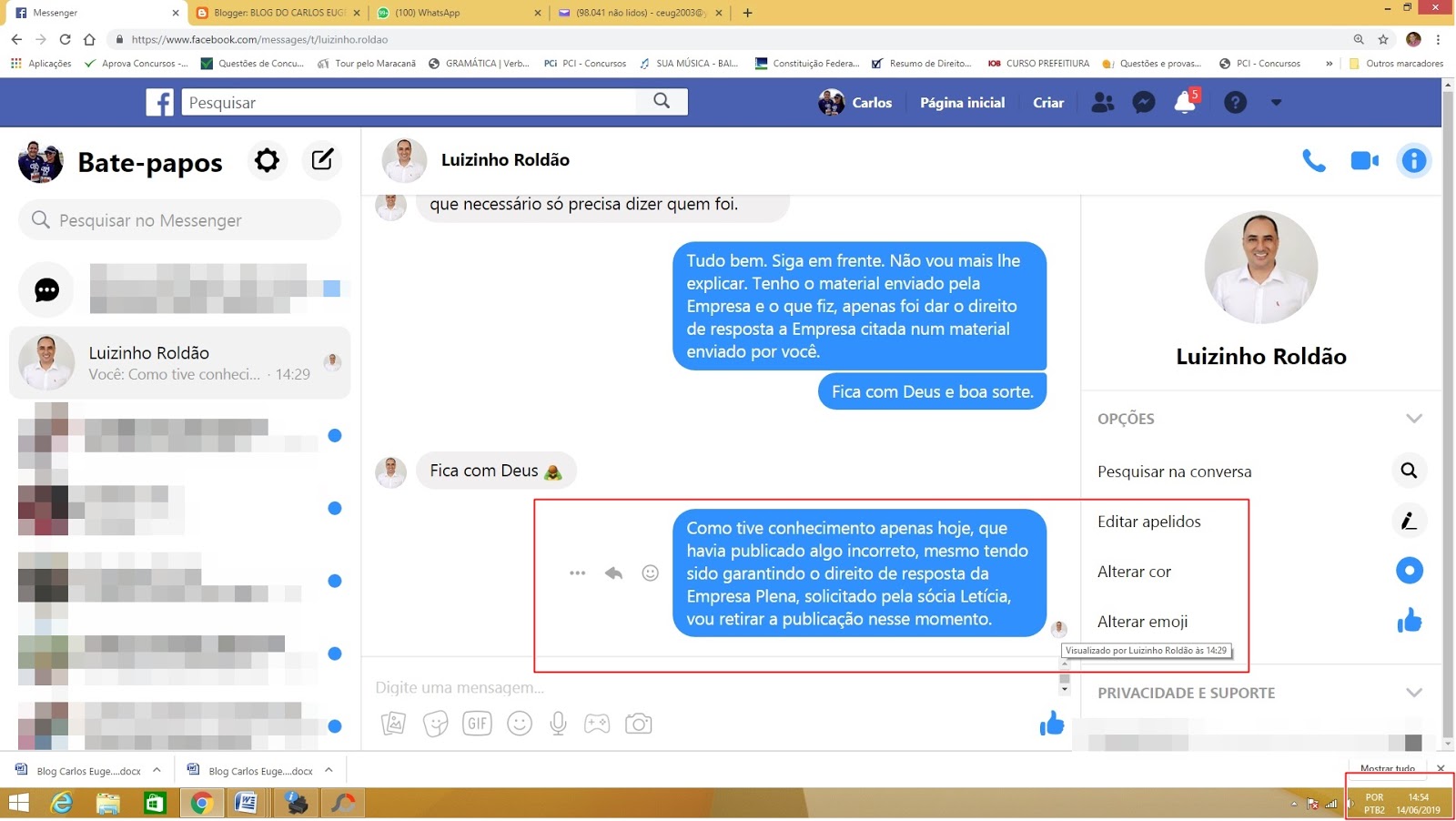The height and width of the screenshot is (821, 1456).
Task: Collapse the OPÇÕES section
Action: (x=1413, y=419)
